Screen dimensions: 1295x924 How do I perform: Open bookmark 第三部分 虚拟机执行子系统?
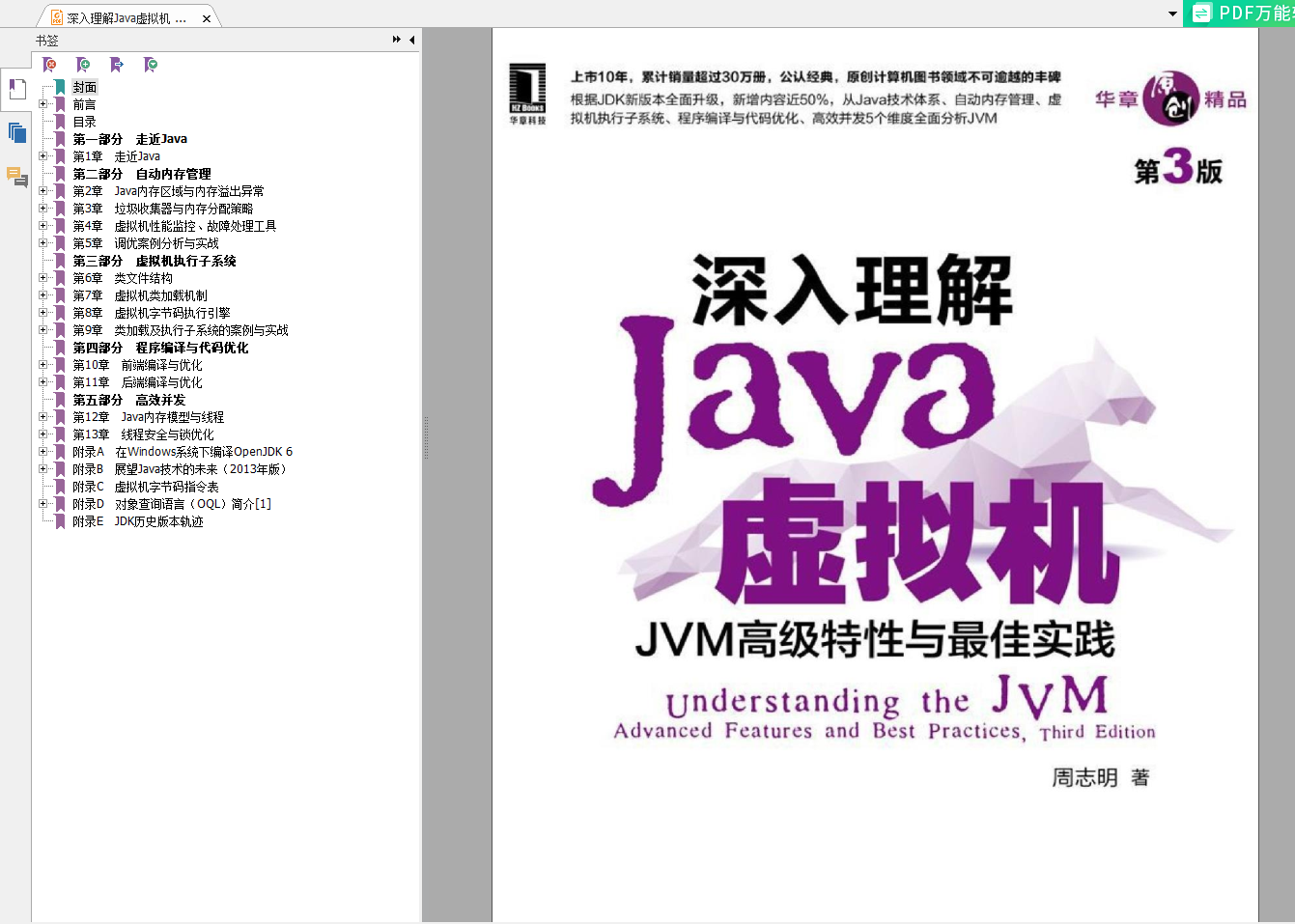[x=155, y=261]
